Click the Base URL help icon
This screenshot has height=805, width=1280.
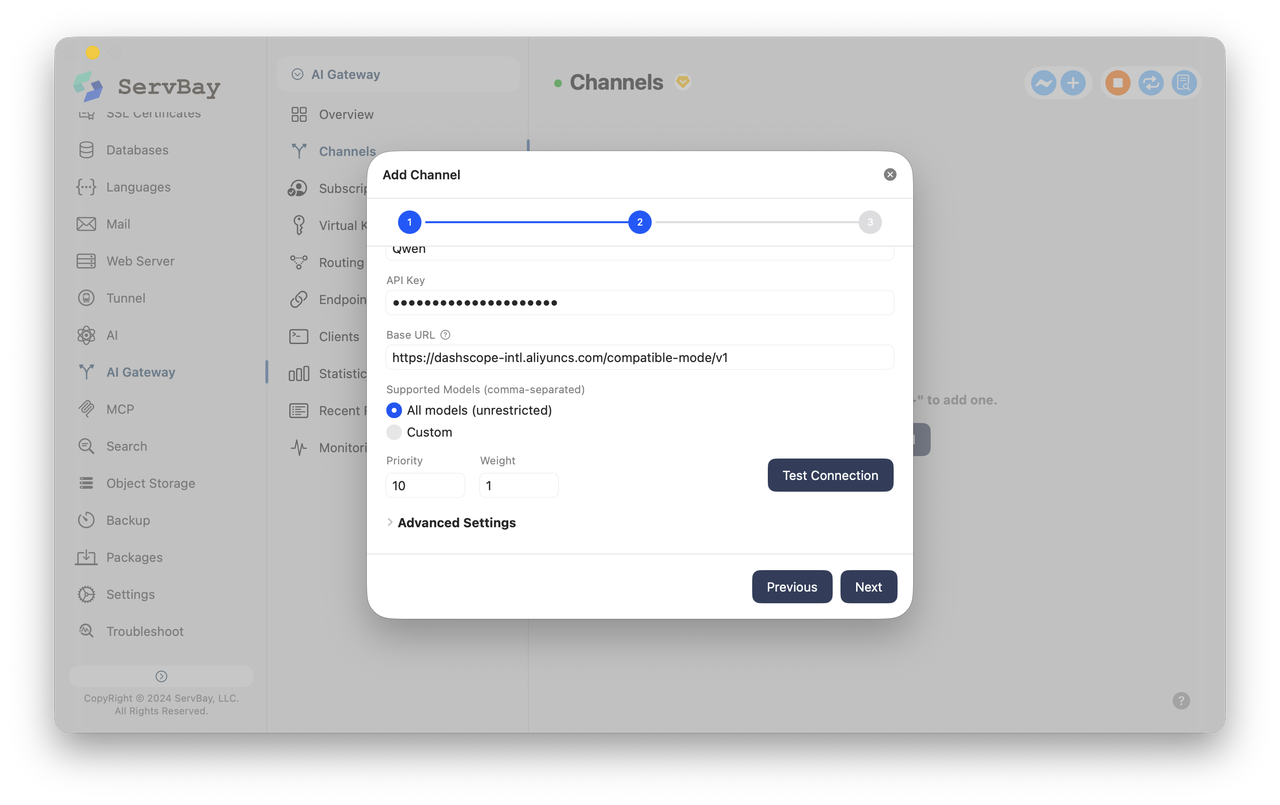tap(446, 335)
